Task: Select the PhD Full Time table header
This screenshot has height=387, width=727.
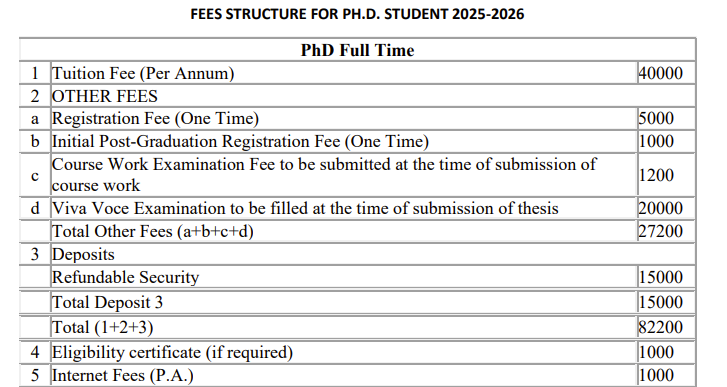Action: pyautogui.click(x=357, y=50)
